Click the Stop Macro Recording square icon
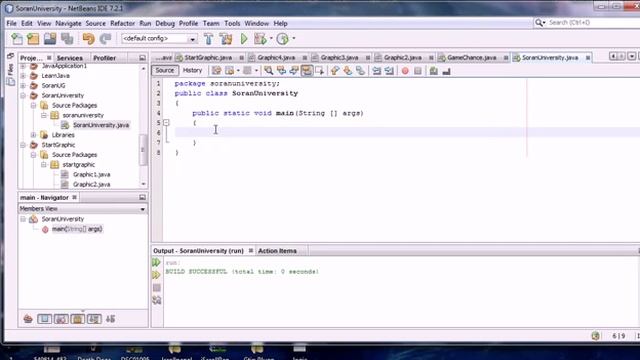The height and width of the screenshot is (360, 640). (x=418, y=71)
